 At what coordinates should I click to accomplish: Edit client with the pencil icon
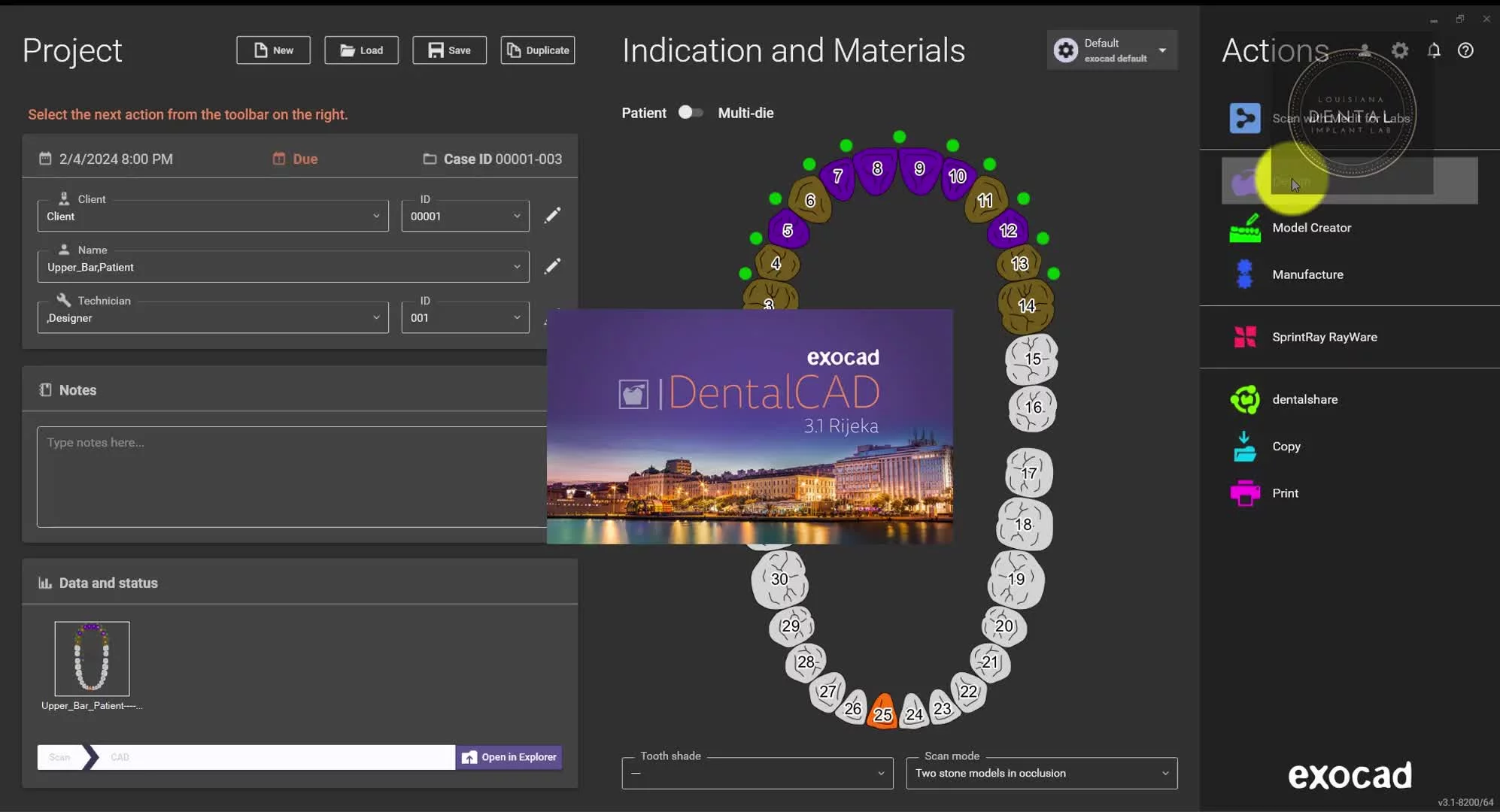[x=552, y=215]
